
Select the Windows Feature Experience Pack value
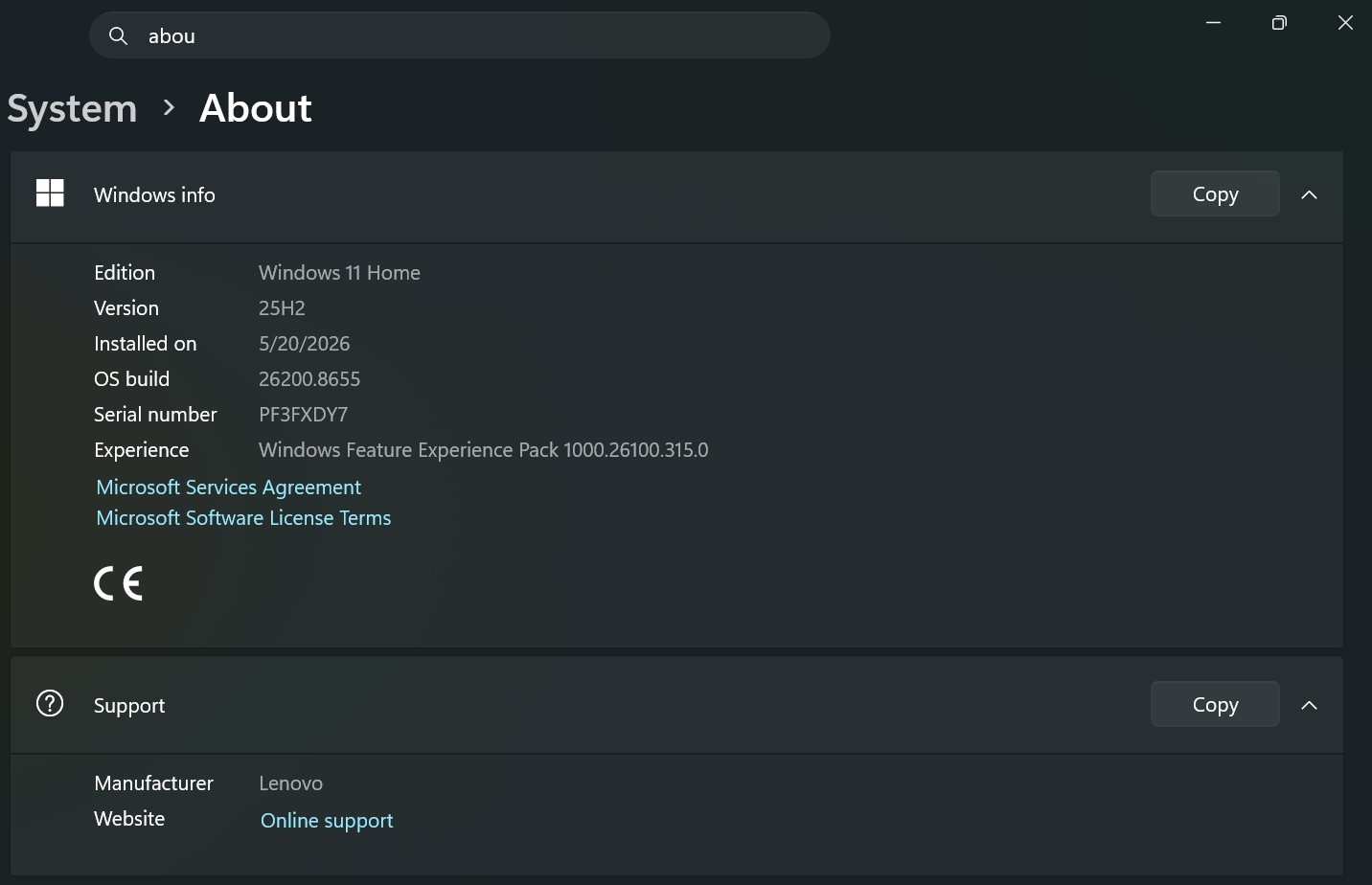click(484, 450)
